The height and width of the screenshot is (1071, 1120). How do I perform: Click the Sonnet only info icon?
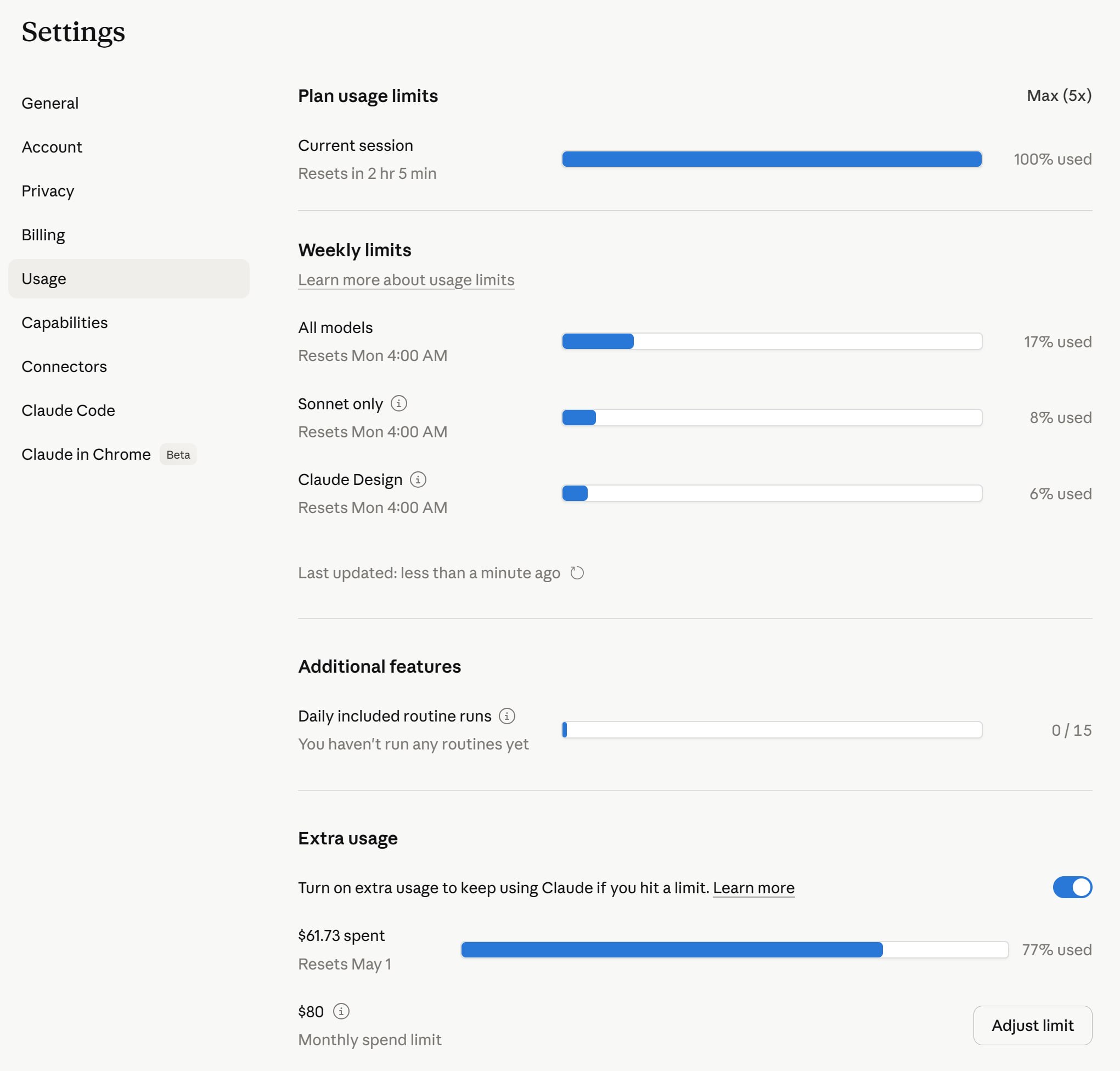pyautogui.click(x=398, y=404)
